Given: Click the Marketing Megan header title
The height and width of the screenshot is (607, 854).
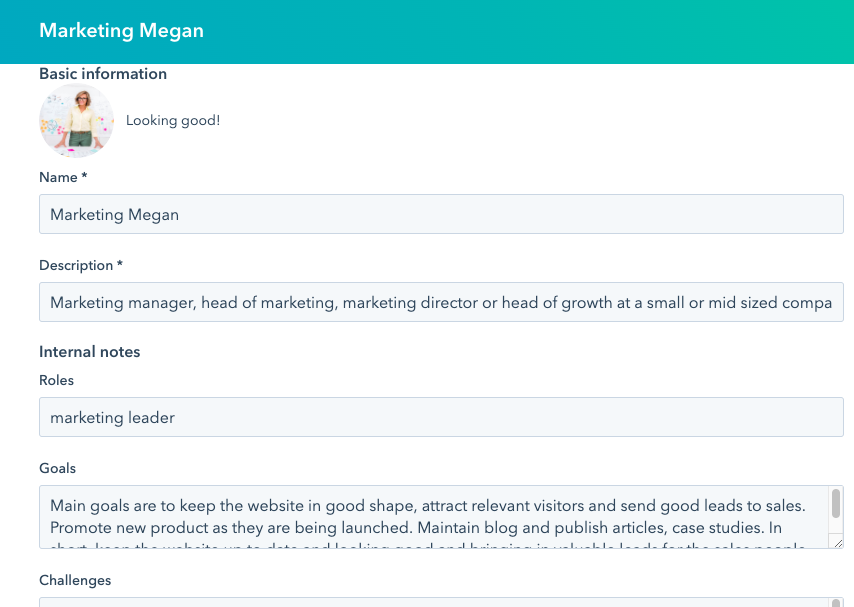Looking at the screenshot, I should click(x=121, y=31).
